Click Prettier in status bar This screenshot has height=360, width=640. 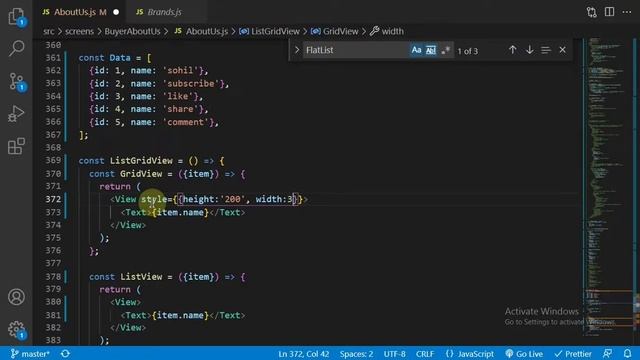coord(573,354)
